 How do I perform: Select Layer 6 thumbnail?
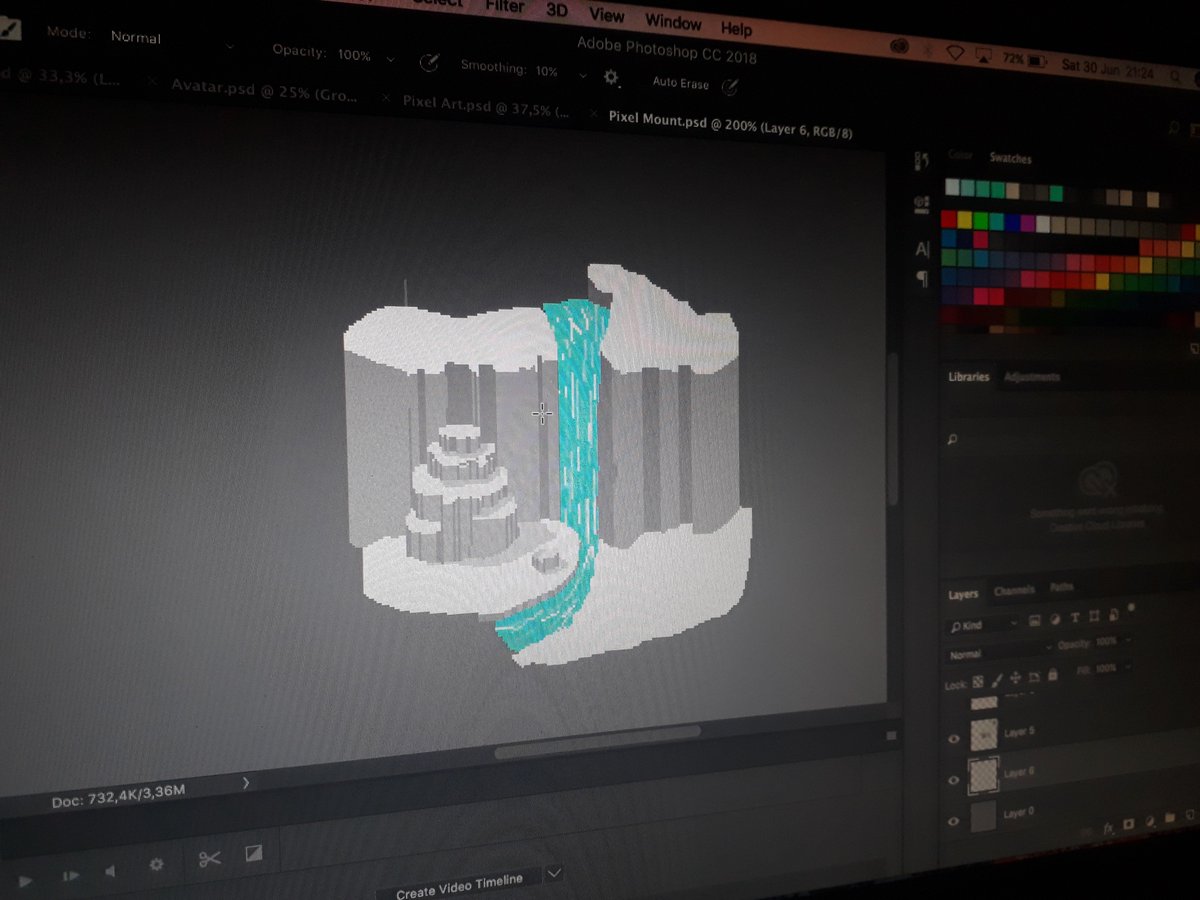[x=985, y=776]
